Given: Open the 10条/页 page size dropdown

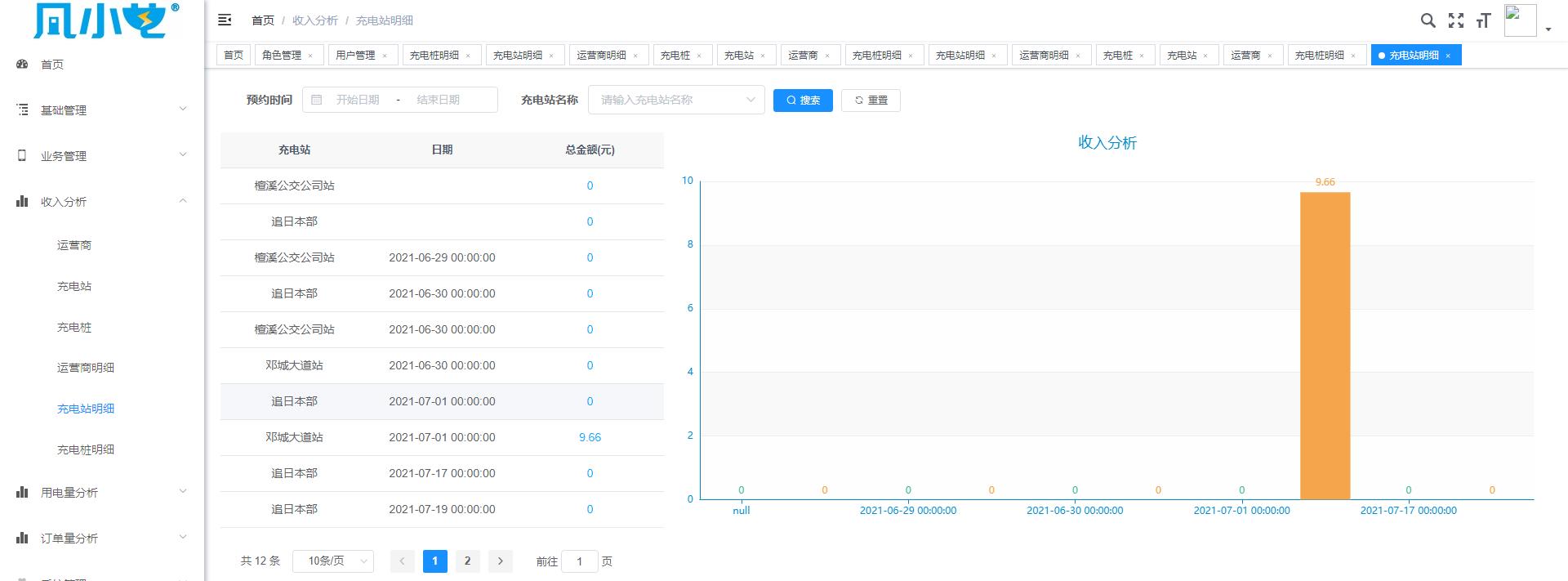Looking at the screenshot, I should pyautogui.click(x=332, y=561).
